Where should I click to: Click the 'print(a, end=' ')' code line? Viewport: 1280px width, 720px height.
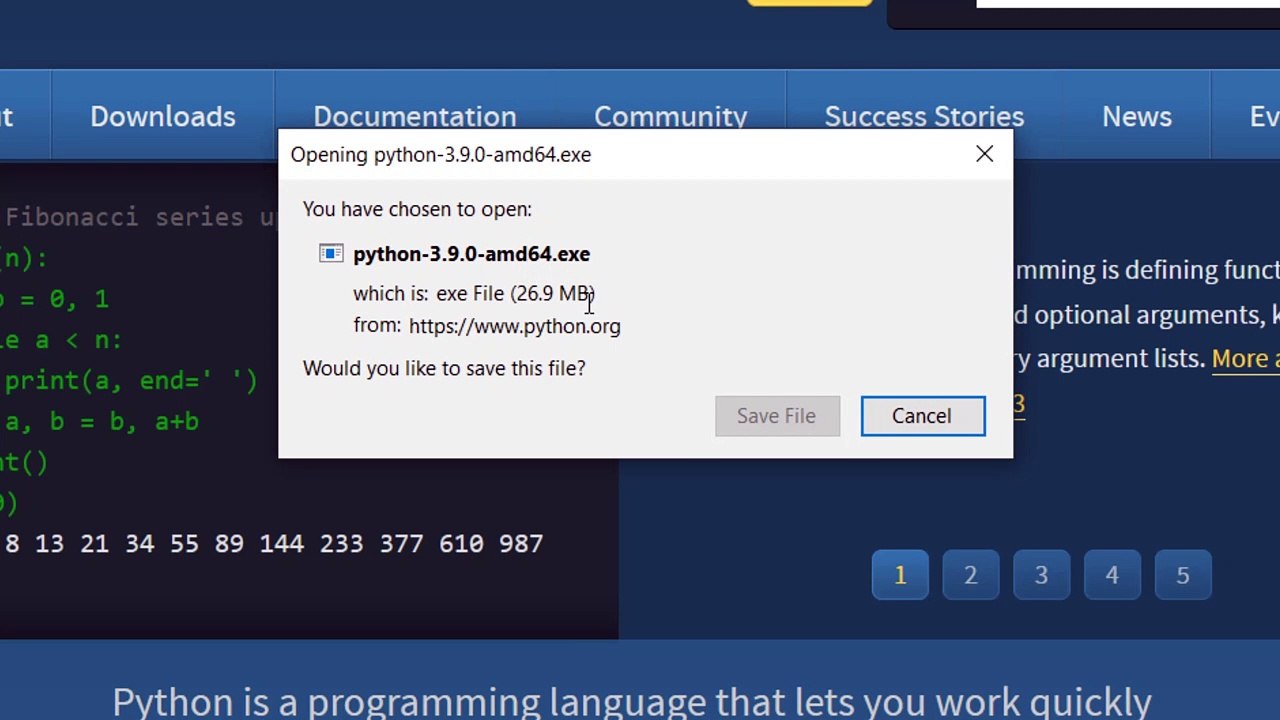click(130, 381)
